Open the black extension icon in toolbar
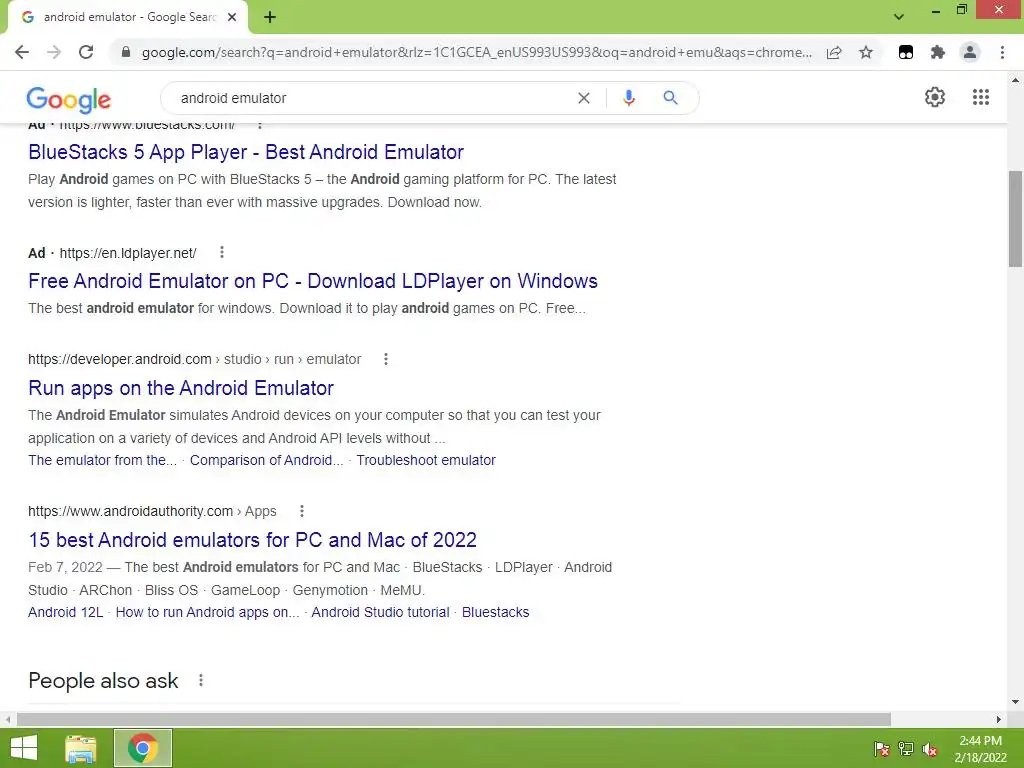Screen dimensions: 1024x768 point(906,52)
